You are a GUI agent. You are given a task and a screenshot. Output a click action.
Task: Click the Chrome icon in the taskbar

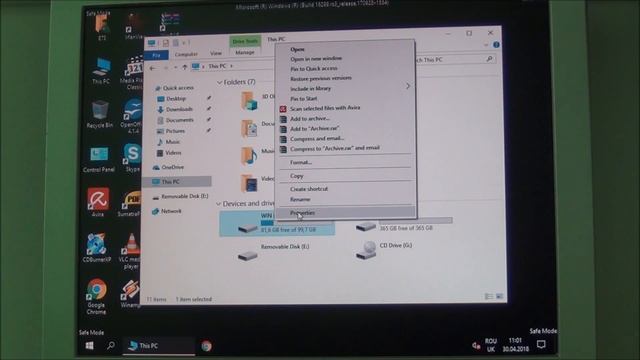(207, 346)
